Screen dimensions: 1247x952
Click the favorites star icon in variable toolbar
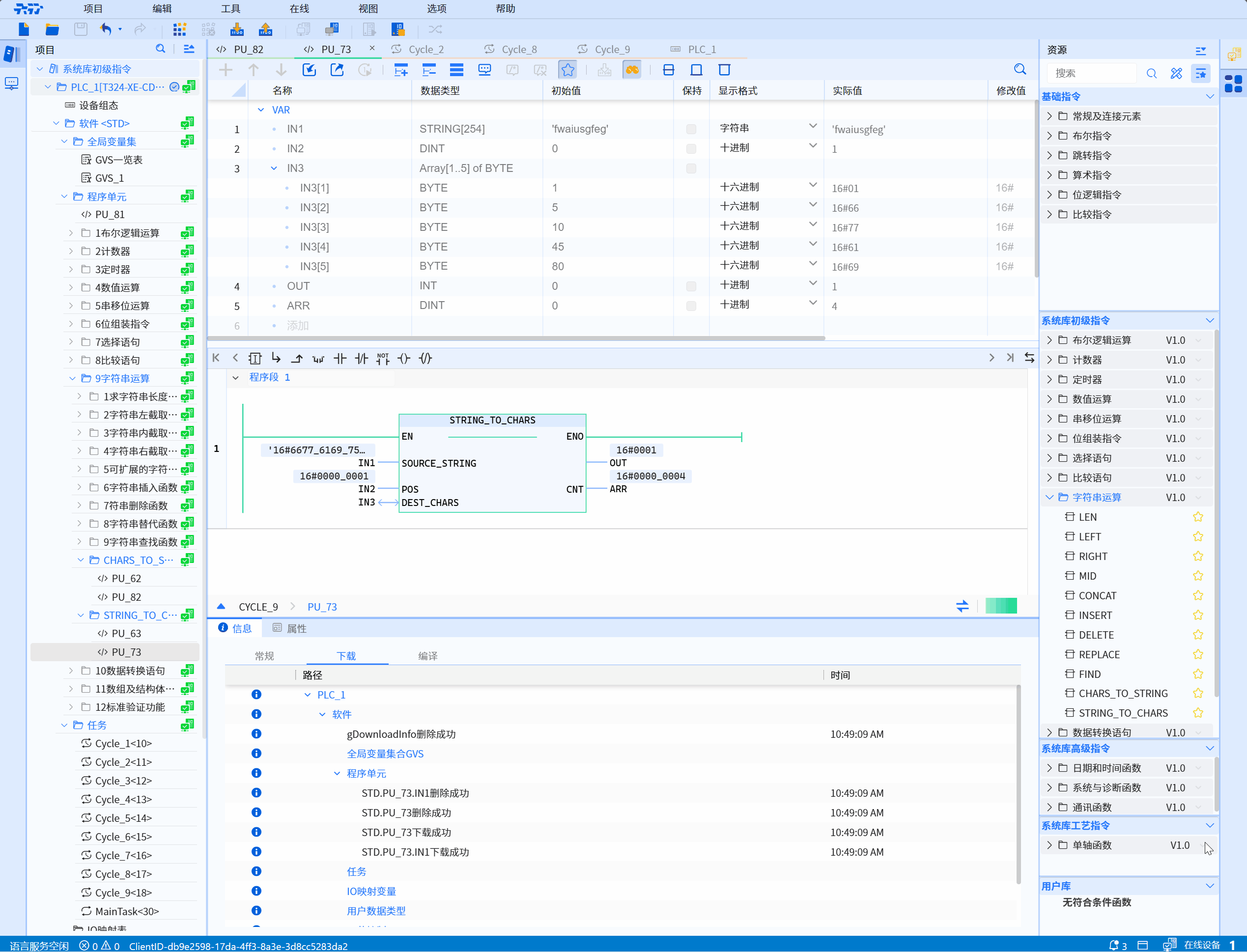tap(567, 70)
